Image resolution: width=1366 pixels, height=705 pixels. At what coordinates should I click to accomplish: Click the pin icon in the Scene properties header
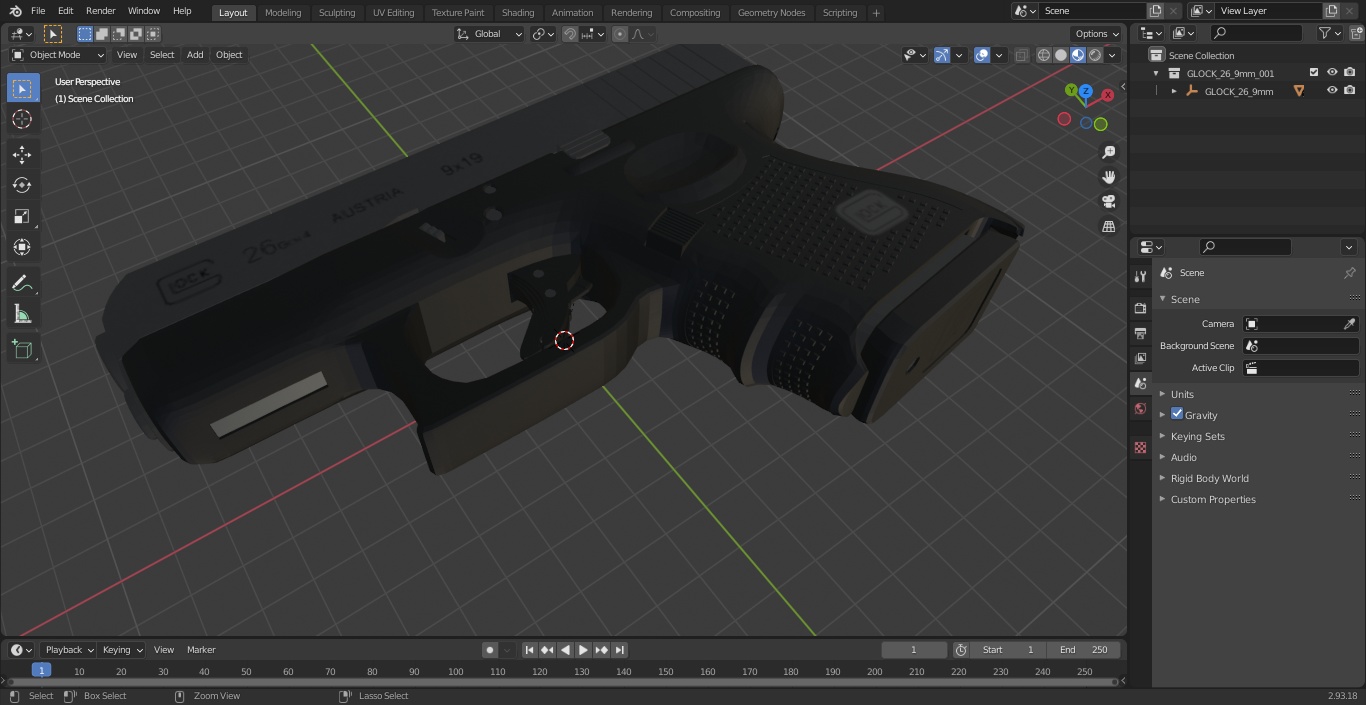coord(1349,273)
